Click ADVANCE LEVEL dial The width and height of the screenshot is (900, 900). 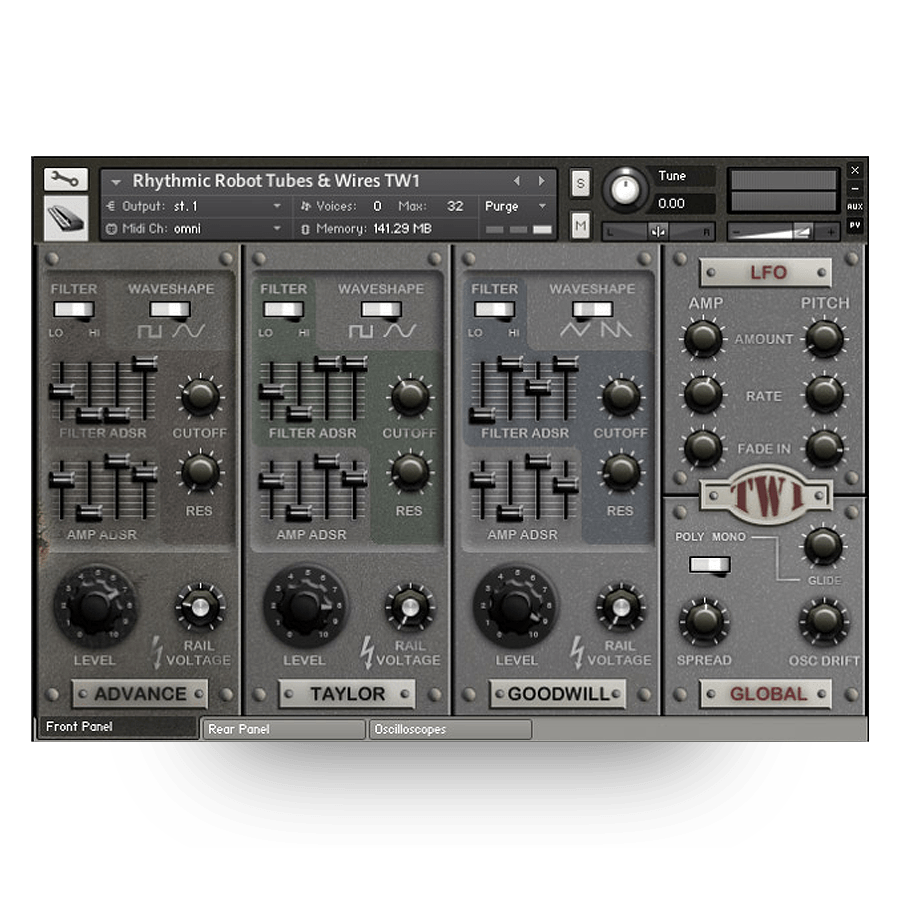tap(95, 606)
